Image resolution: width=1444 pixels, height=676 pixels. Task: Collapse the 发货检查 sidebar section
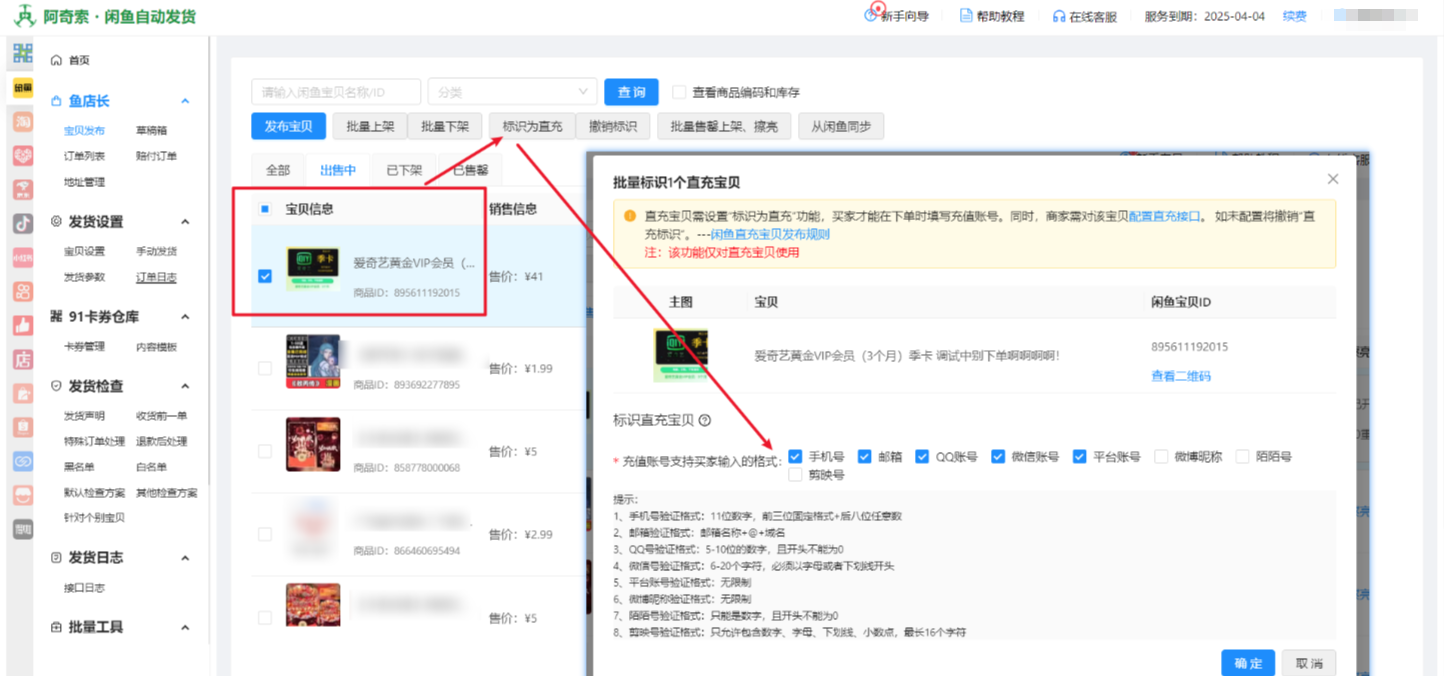185,386
